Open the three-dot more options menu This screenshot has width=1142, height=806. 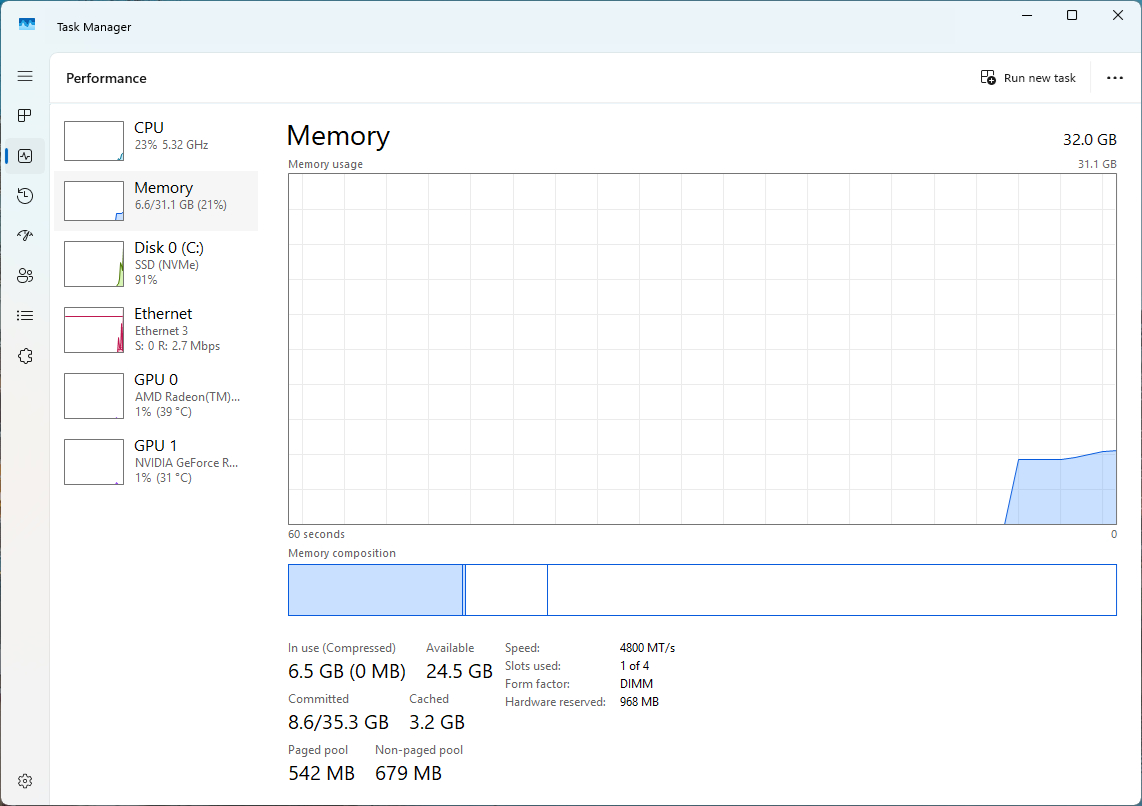(x=1114, y=78)
